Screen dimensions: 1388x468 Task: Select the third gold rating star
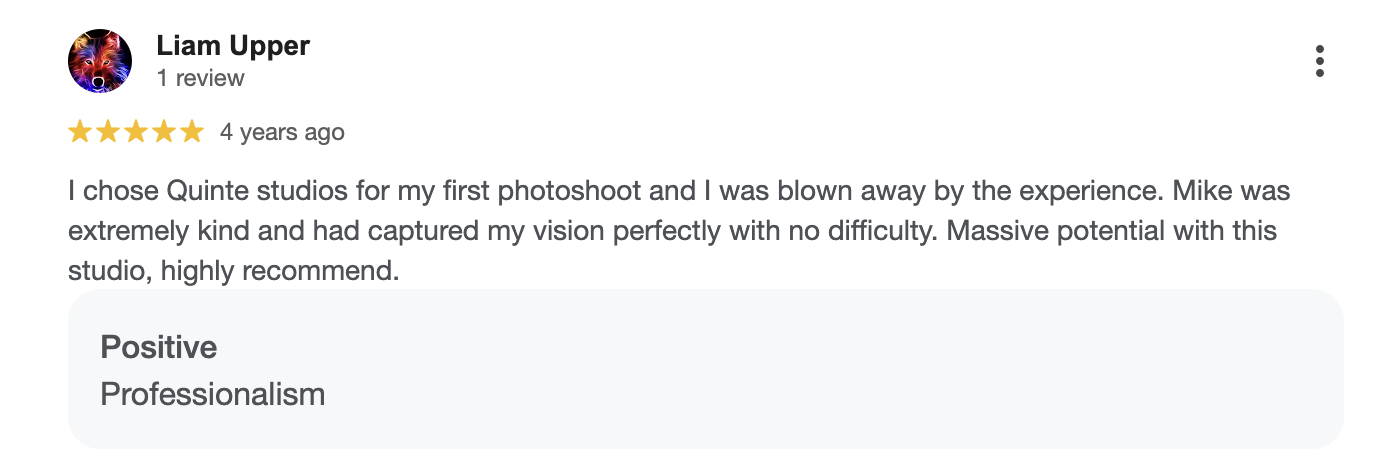click(135, 132)
